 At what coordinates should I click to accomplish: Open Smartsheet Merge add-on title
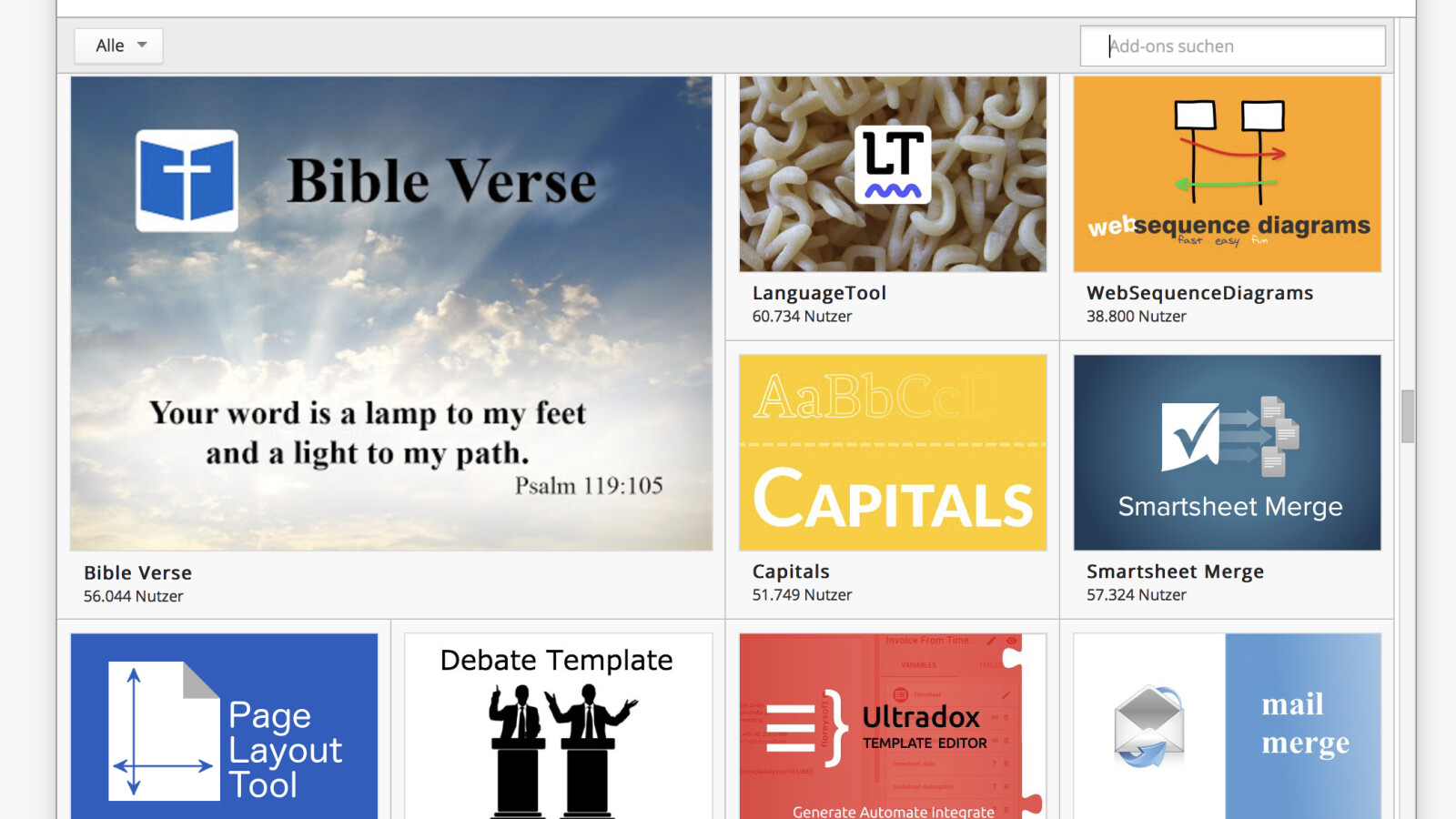[x=1175, y=571]
